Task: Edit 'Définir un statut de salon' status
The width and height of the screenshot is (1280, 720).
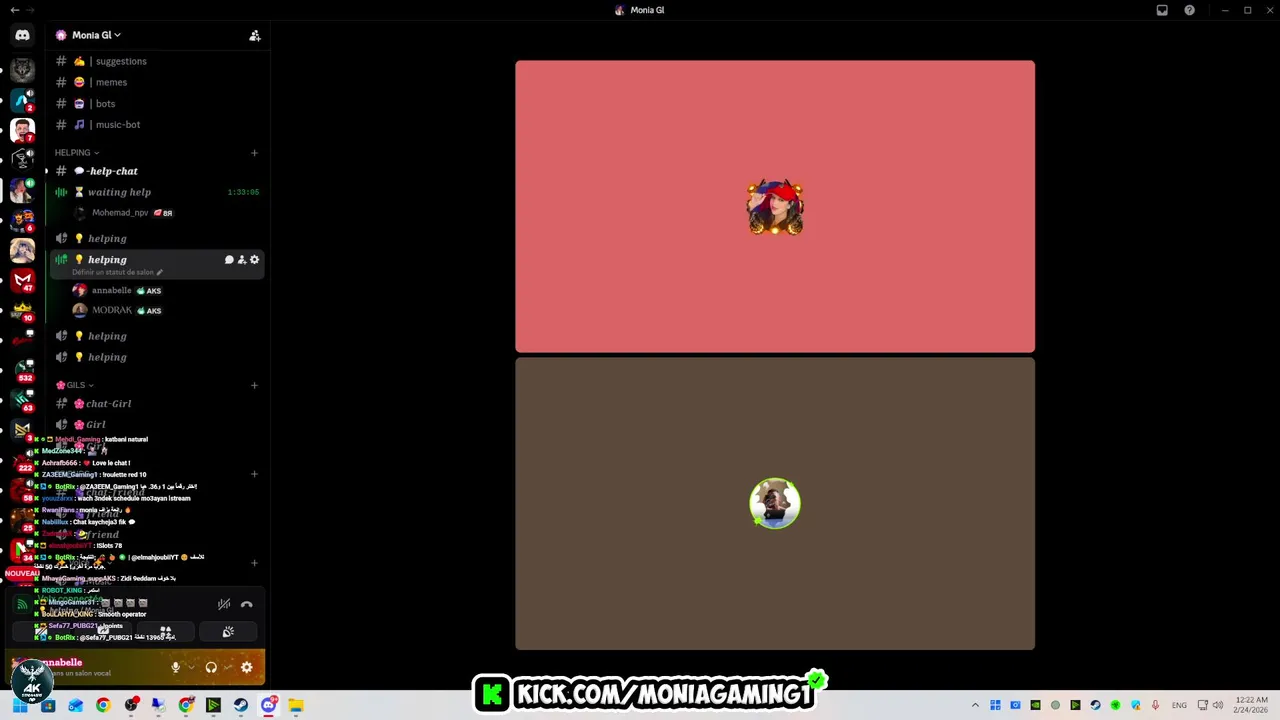Action: (117, 272)
